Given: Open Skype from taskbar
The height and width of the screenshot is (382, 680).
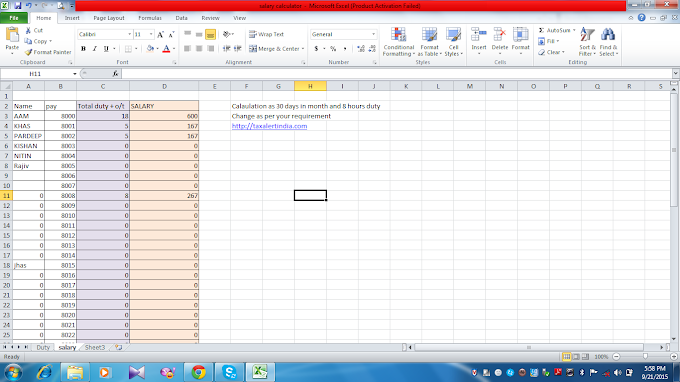Looking at the screenshot, I should coord(229,372).
